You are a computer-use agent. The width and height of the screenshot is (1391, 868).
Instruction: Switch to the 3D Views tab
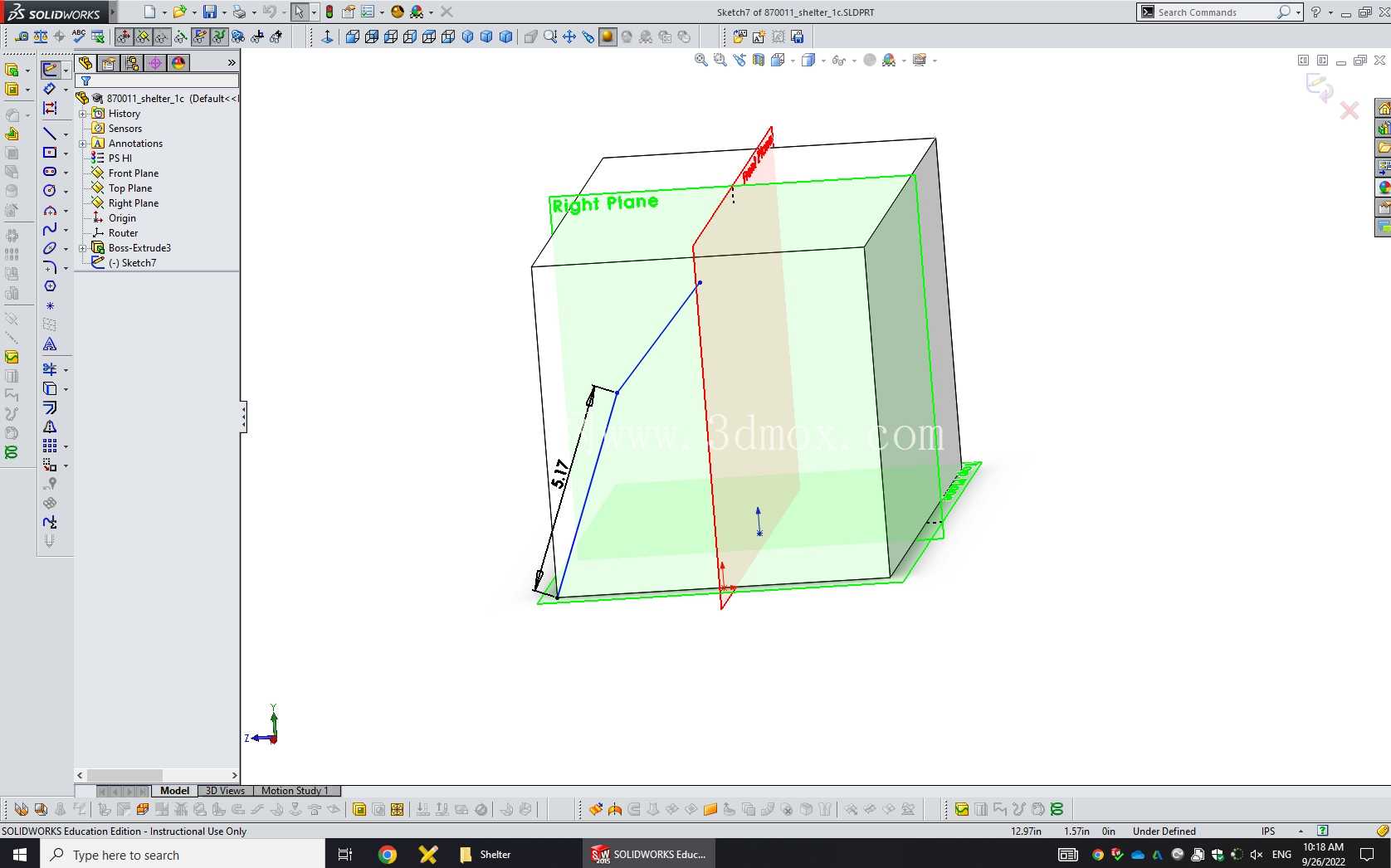click(x=225, y=791)
